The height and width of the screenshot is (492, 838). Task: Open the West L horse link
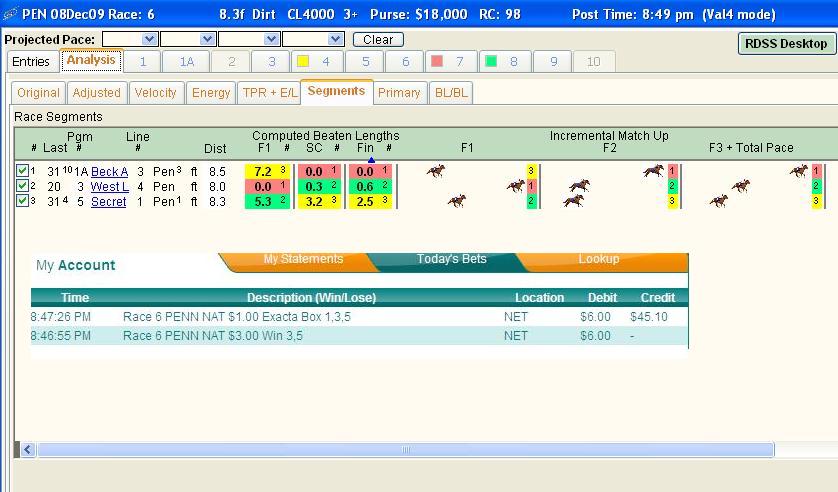(x=110, y=186)
